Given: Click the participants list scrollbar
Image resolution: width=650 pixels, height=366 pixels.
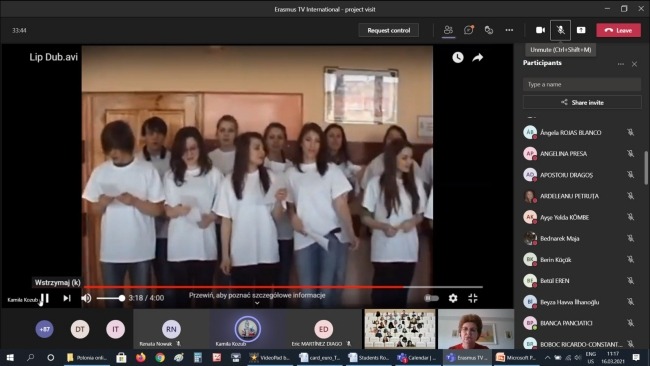Looking at the screenshot, I should coord(646,168).
